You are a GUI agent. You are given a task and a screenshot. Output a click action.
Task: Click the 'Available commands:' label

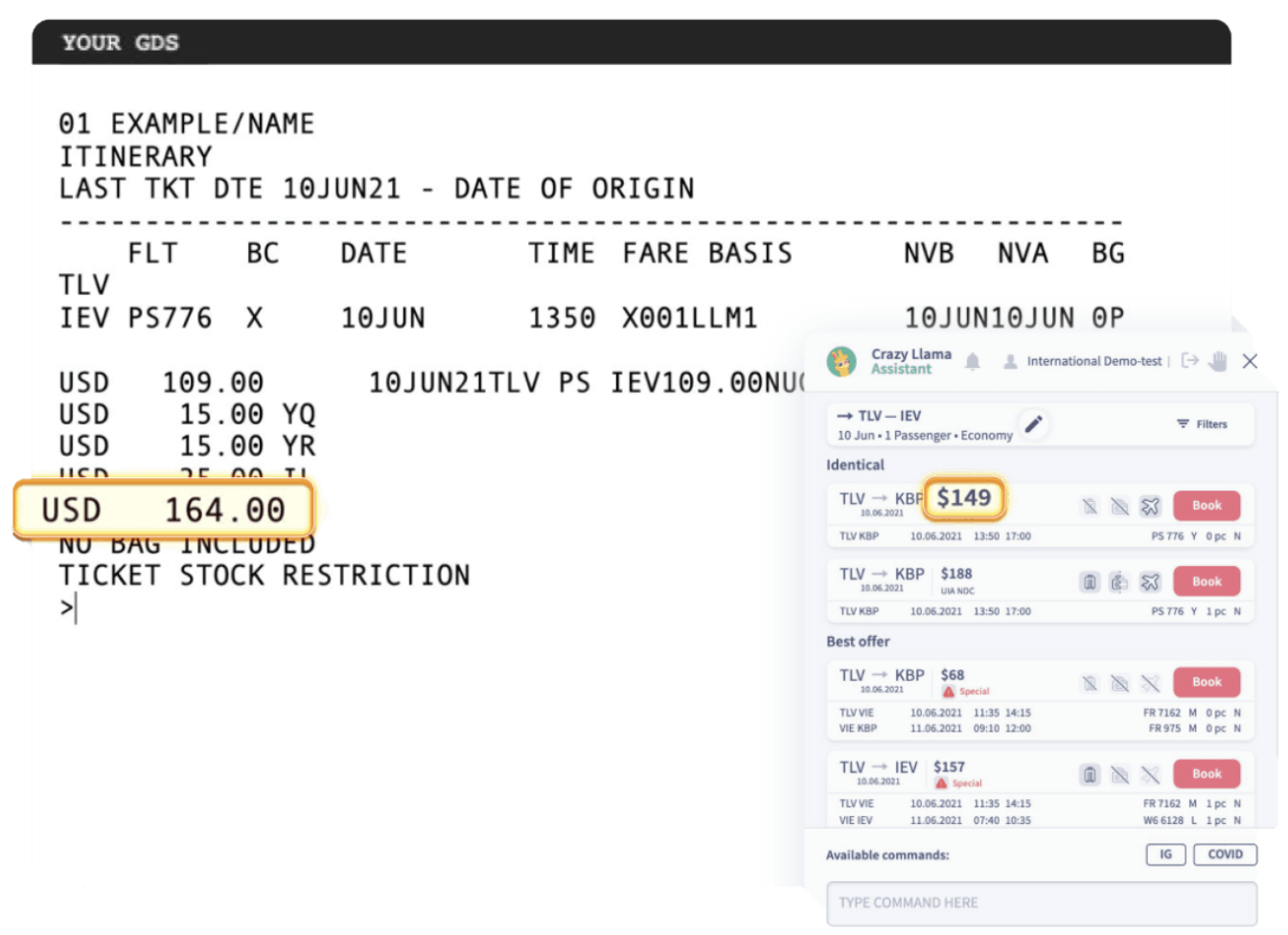887,855
